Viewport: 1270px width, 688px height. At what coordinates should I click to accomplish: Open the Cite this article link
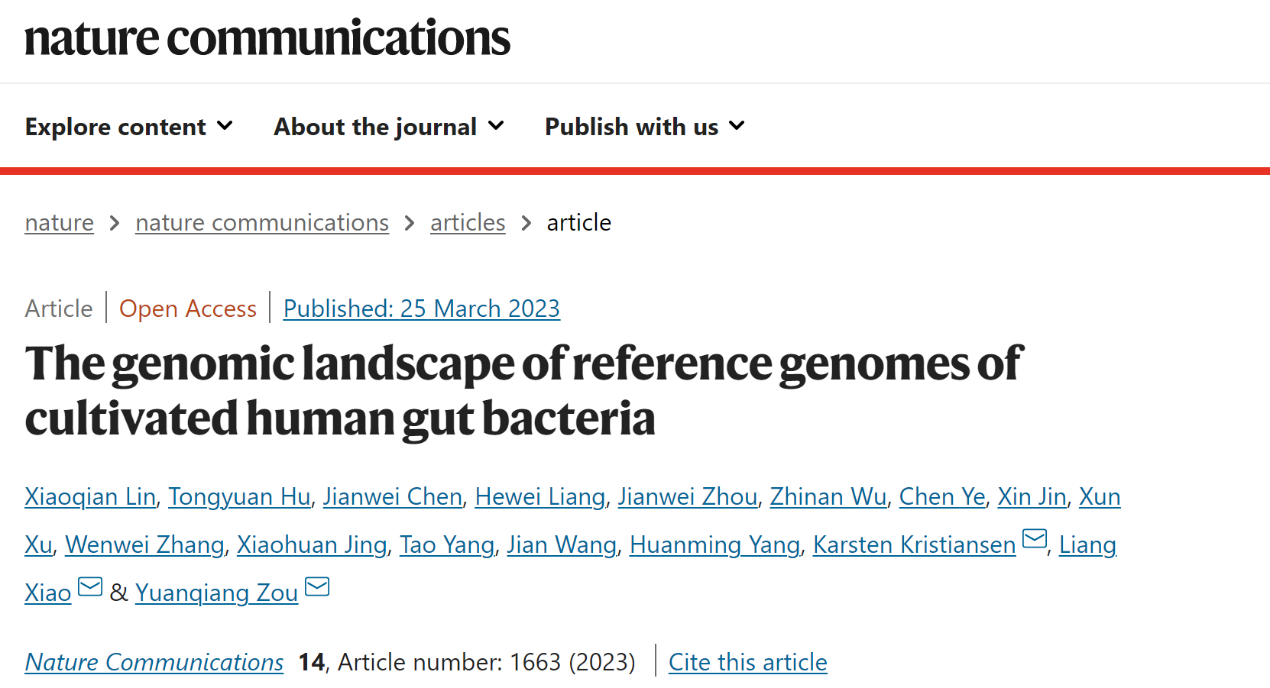point(748,662)
